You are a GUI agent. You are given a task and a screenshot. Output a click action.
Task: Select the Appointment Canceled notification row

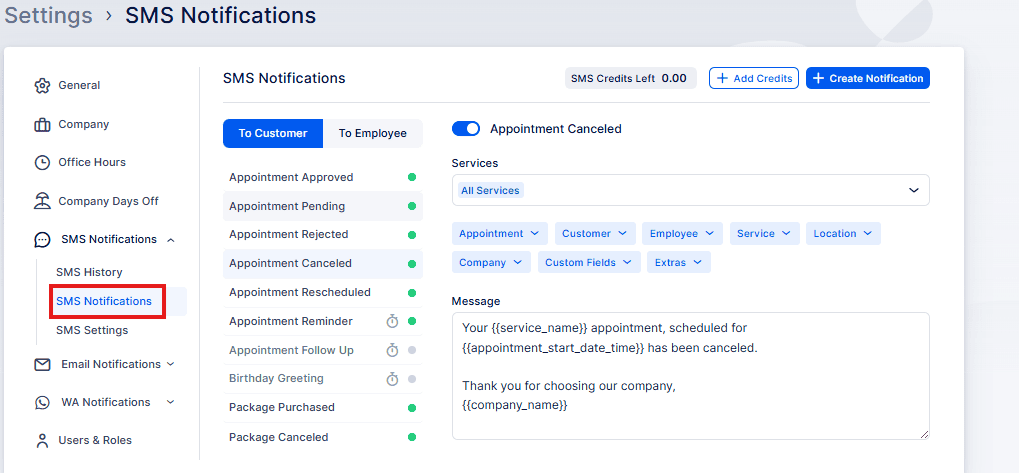323,264
